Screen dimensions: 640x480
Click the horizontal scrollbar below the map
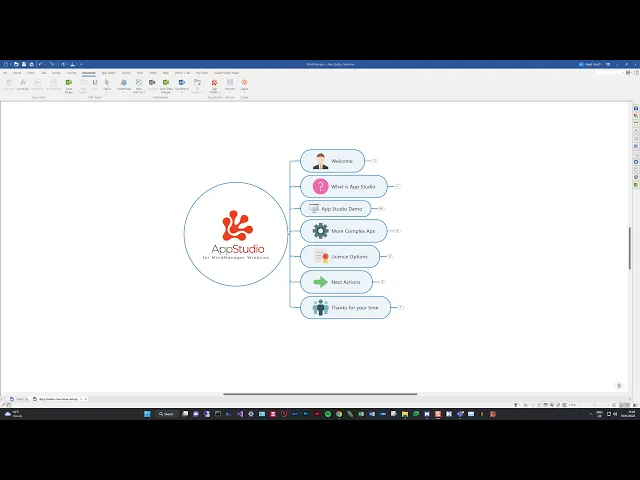click(320, 394)
